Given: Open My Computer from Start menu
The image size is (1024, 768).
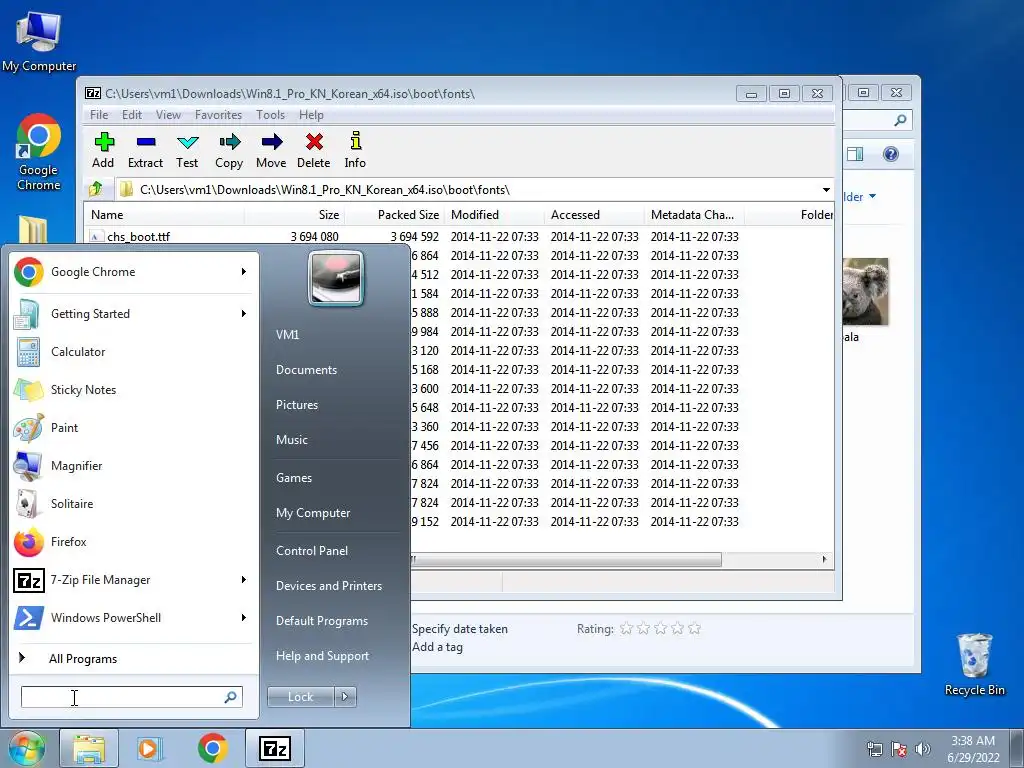Looking at the screenshot, I should (x=313, y=513).
